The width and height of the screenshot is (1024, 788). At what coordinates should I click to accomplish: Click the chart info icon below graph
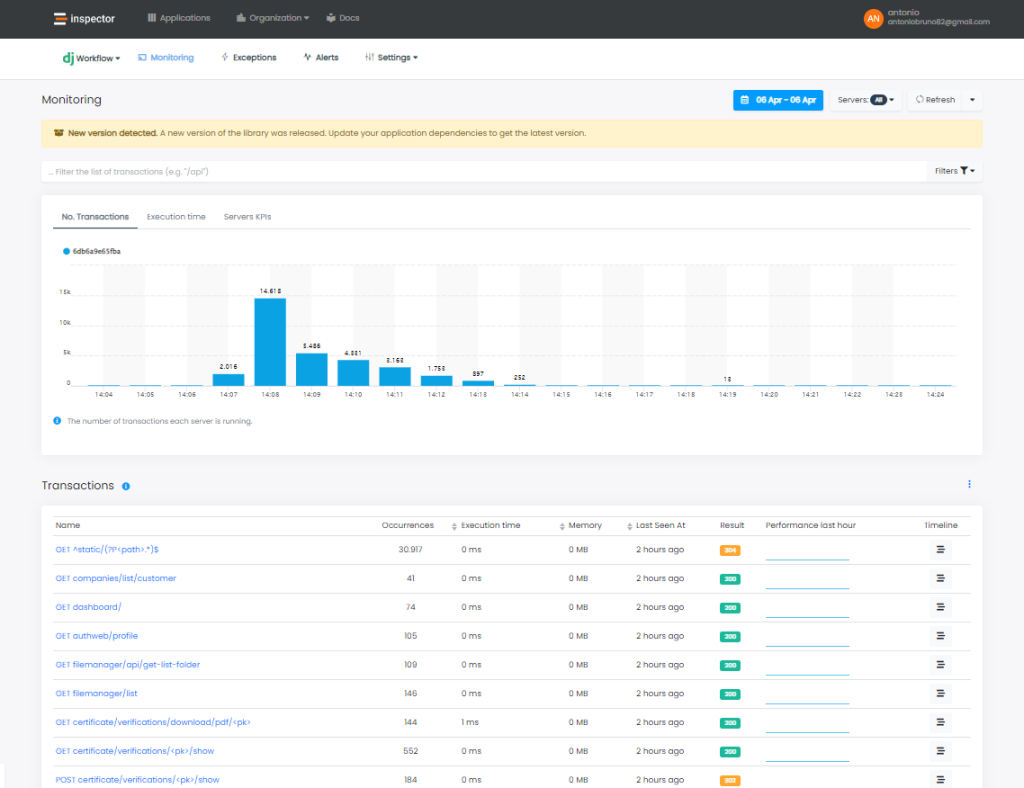tap(57, 421)
